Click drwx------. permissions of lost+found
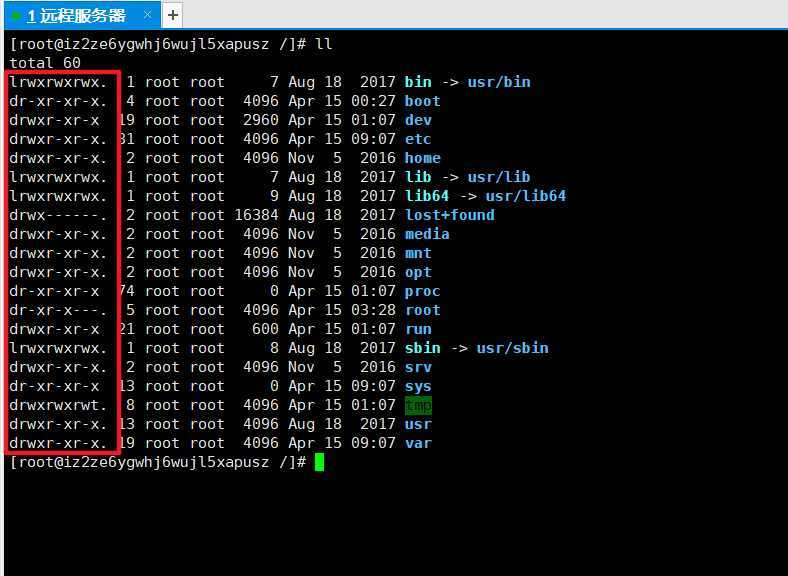This screenshot has width=788, height=576. tap(58, 215)
